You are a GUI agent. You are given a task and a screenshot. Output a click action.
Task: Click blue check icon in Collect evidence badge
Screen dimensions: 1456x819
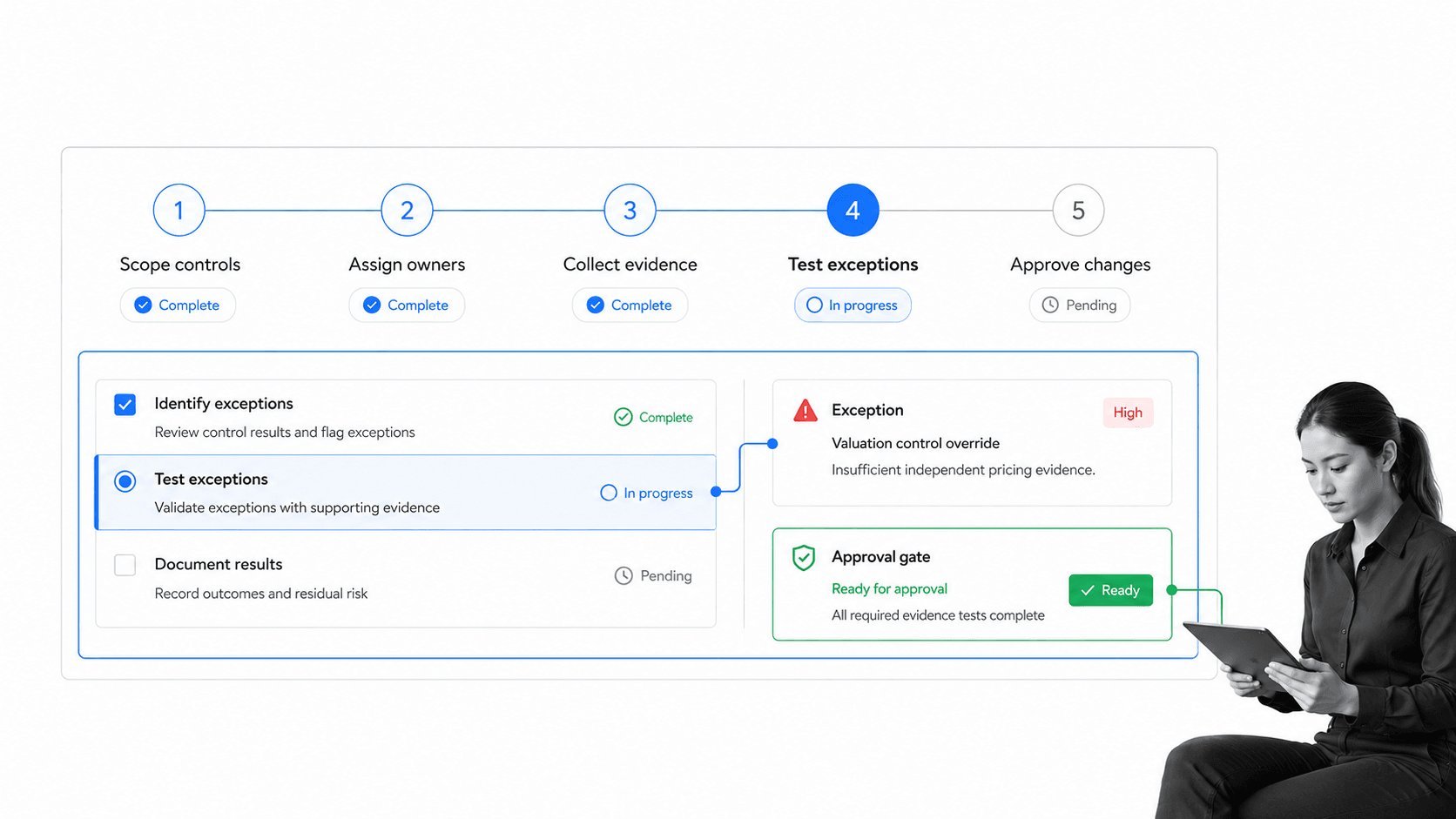(595, 305)
